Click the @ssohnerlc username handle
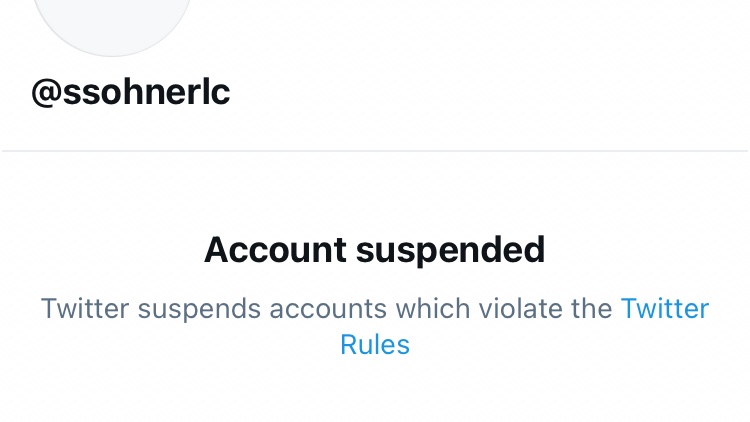Image resolution: width=750 pixels, height=422 pixels. coord(131,92)
